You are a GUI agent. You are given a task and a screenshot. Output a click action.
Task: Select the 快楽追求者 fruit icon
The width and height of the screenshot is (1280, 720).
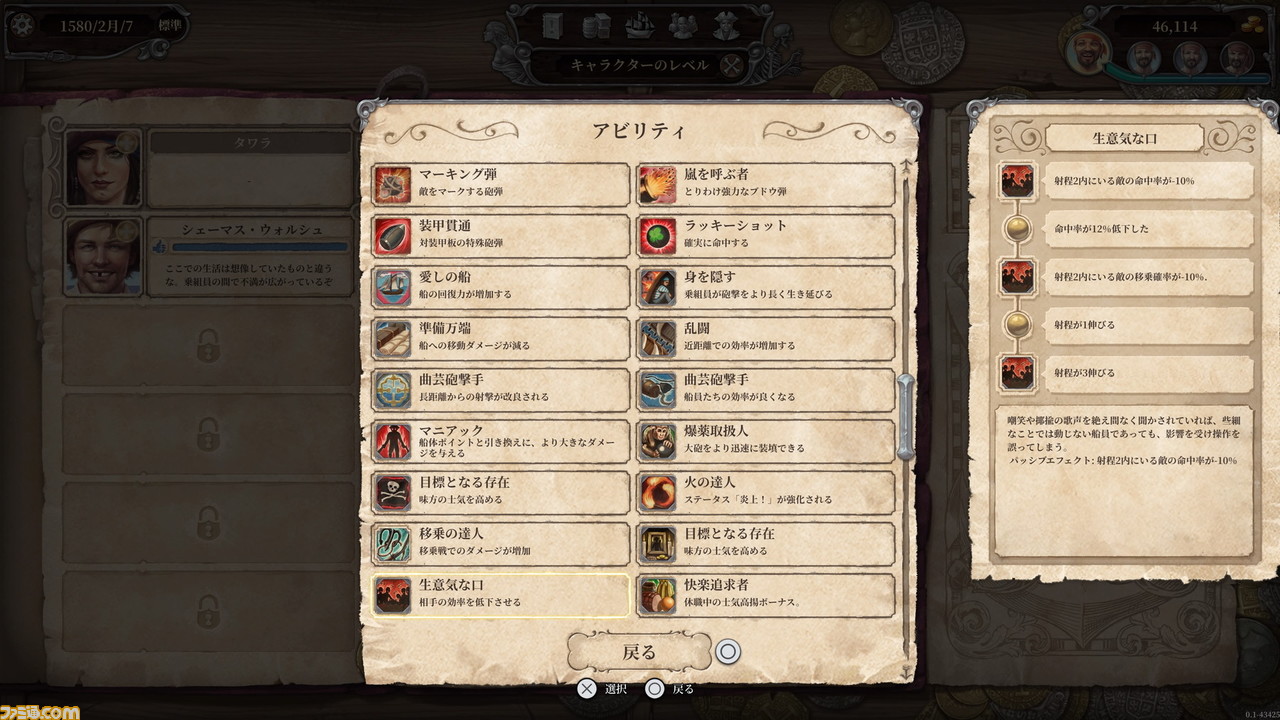658,595
